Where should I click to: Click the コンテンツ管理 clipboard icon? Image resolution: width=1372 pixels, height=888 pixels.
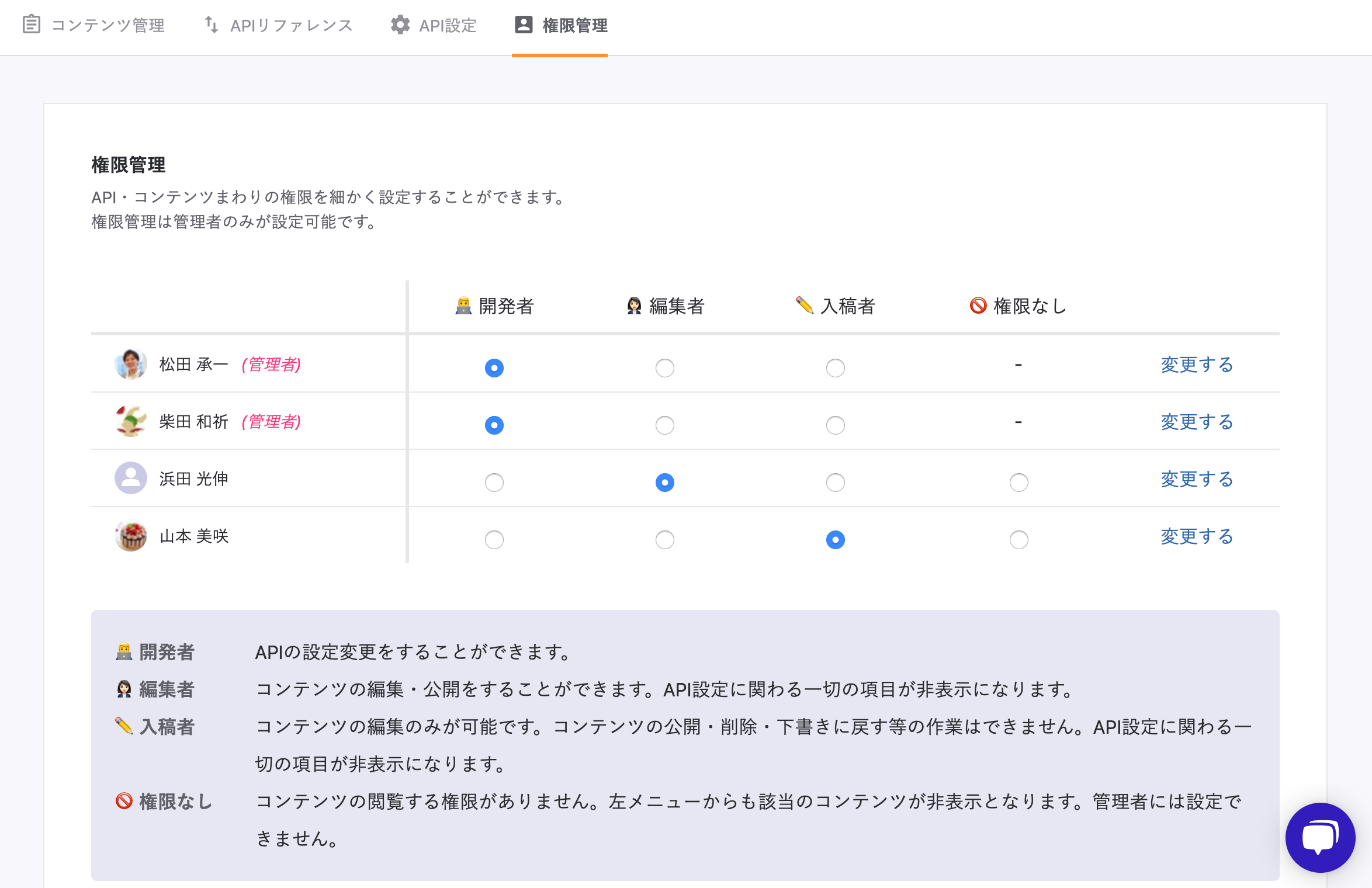32,25
